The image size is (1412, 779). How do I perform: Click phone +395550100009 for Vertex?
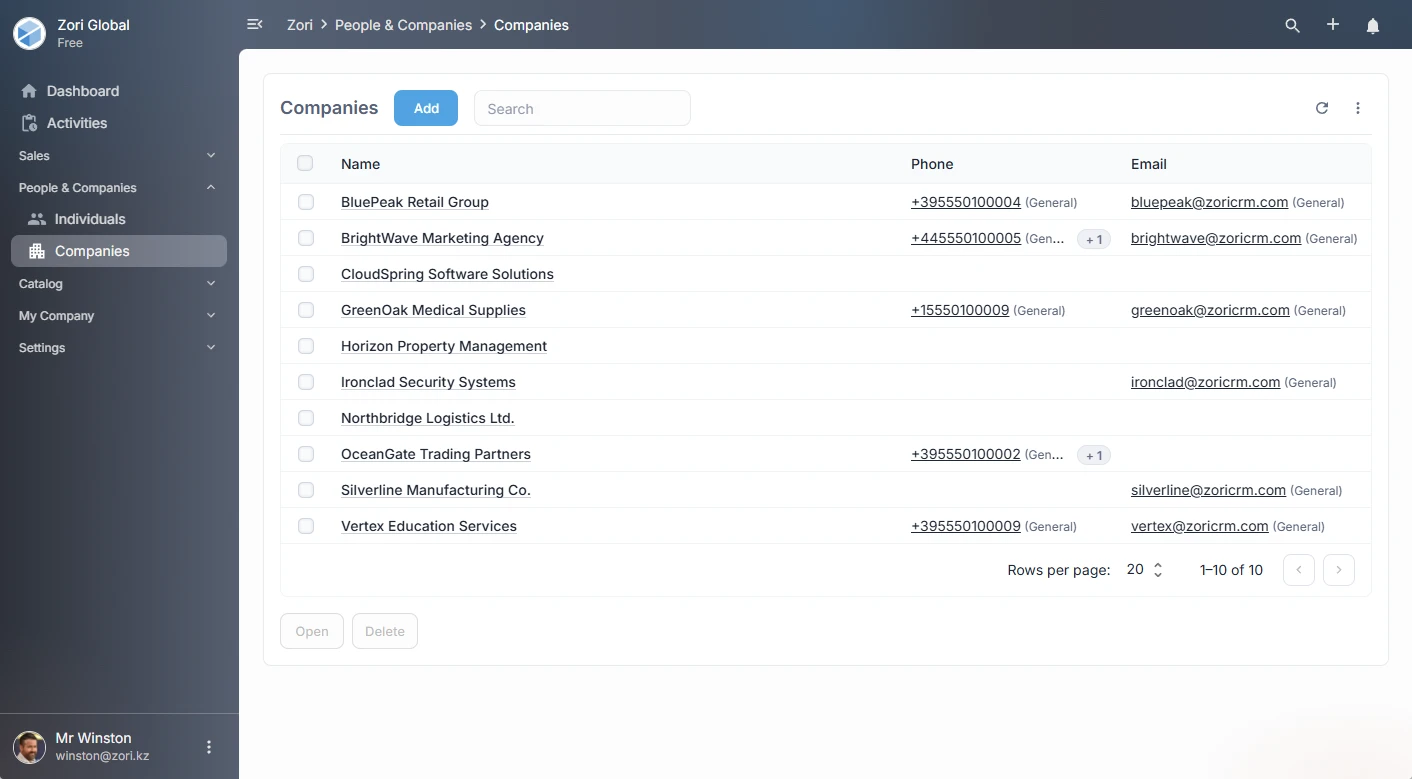(966, 526)
